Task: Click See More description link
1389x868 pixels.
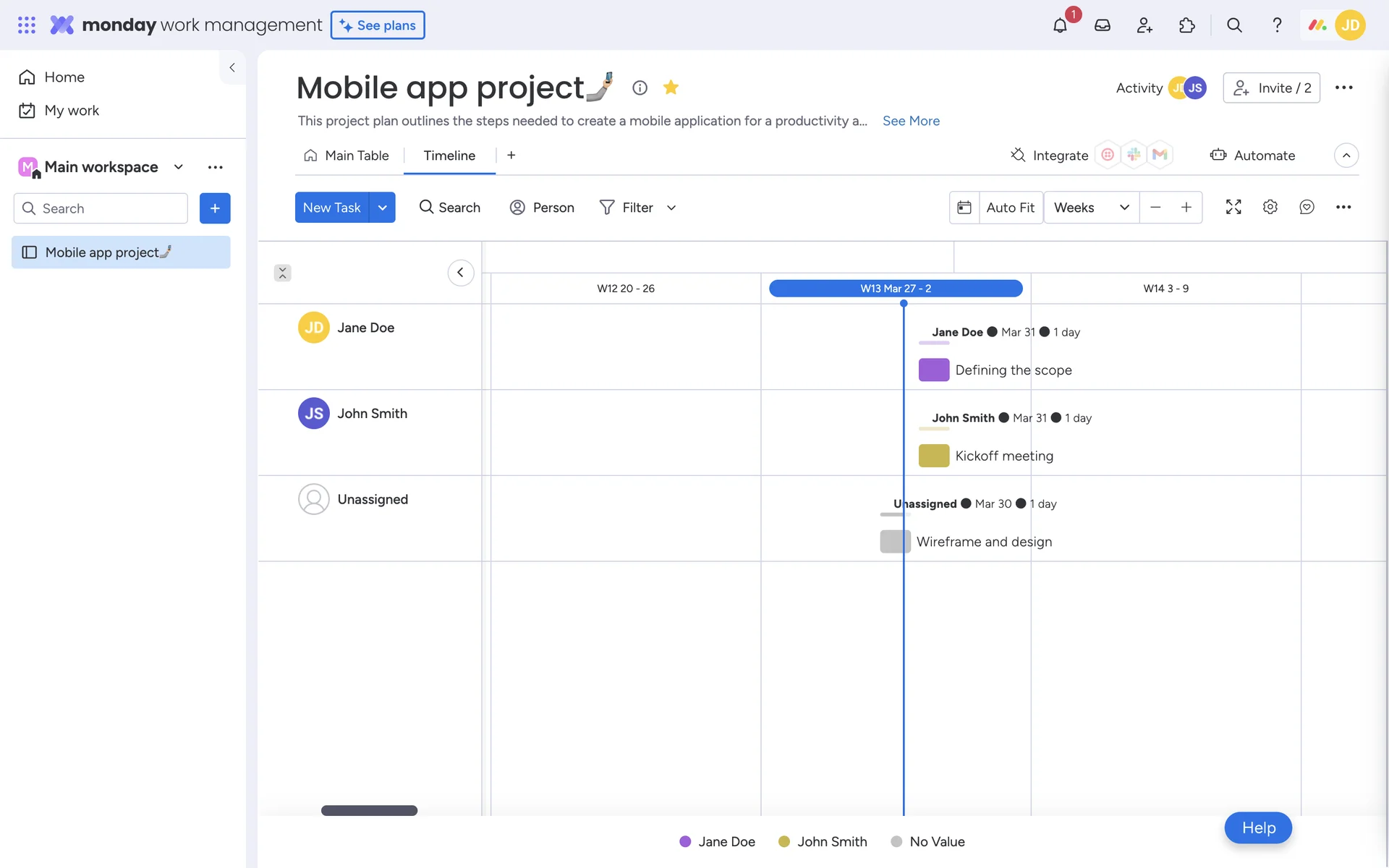Action: click(x=911, y=121)
